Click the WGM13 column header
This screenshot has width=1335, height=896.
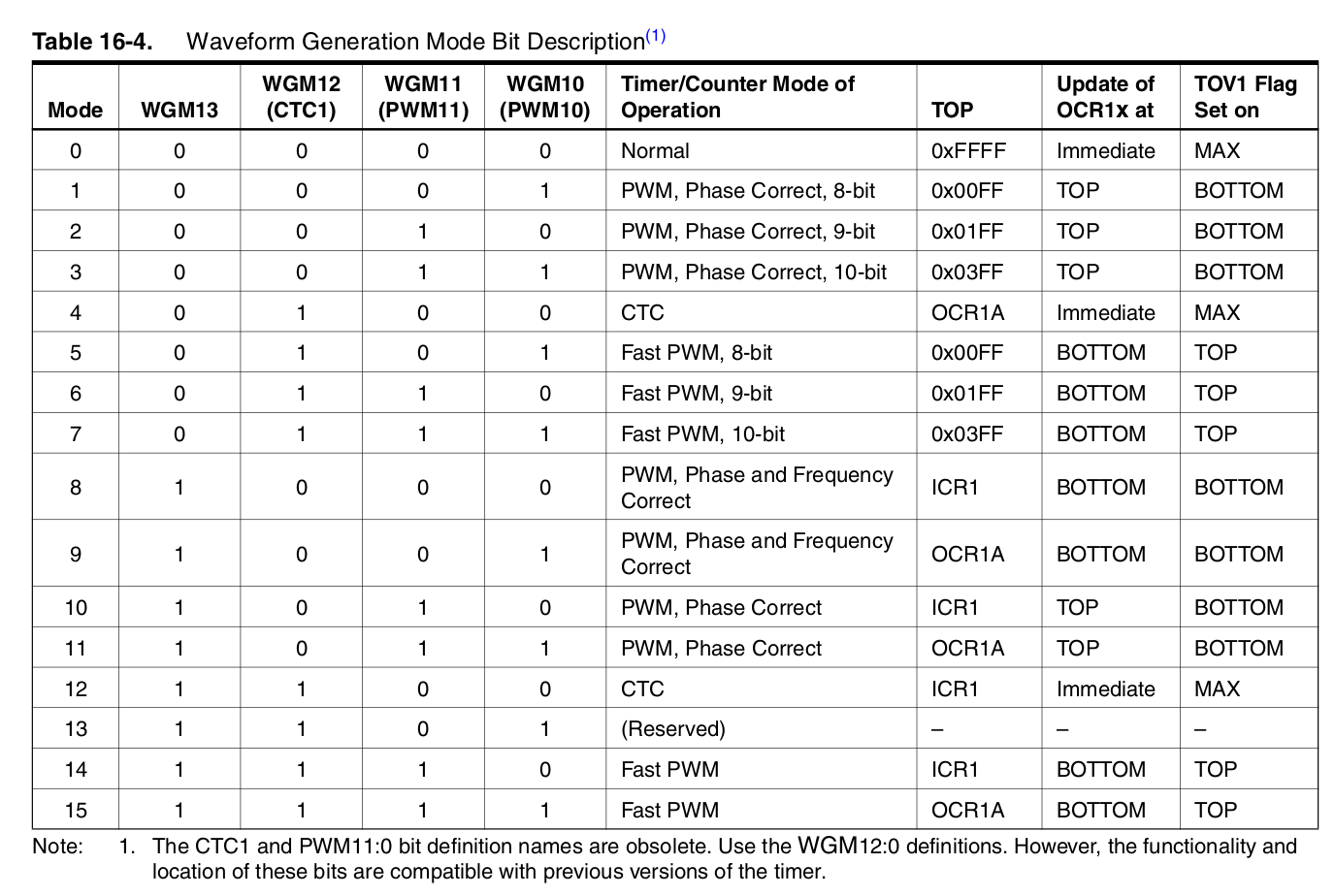click(x=179, y=110)
